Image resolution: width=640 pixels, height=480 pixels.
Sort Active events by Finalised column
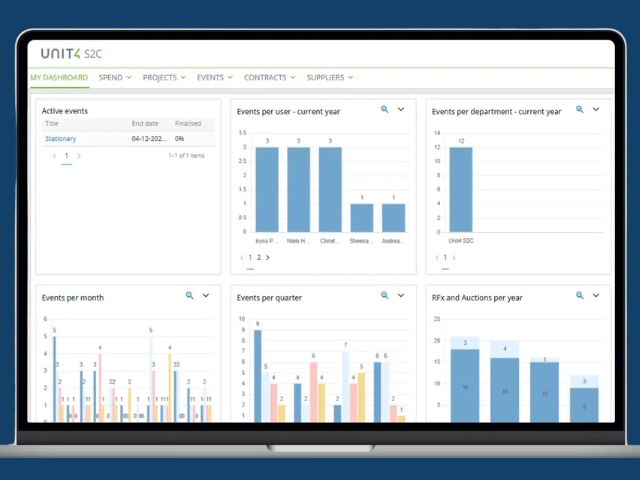click(188, 124)
